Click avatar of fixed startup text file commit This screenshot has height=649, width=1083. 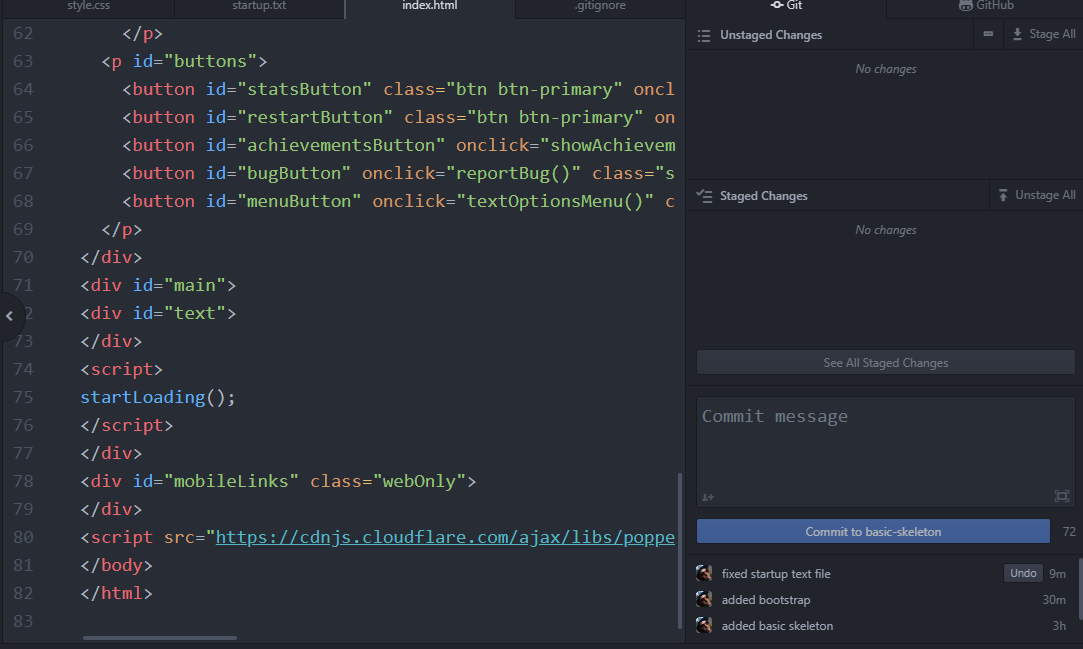(704, 573)
